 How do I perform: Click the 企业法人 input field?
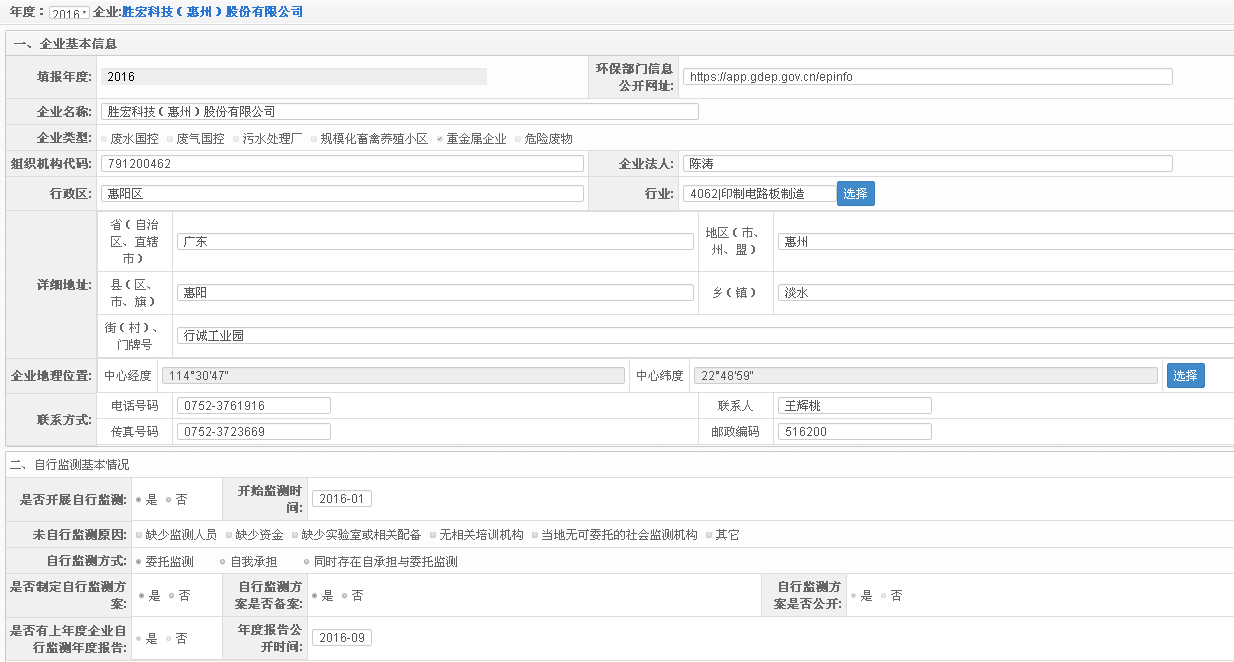927,164
